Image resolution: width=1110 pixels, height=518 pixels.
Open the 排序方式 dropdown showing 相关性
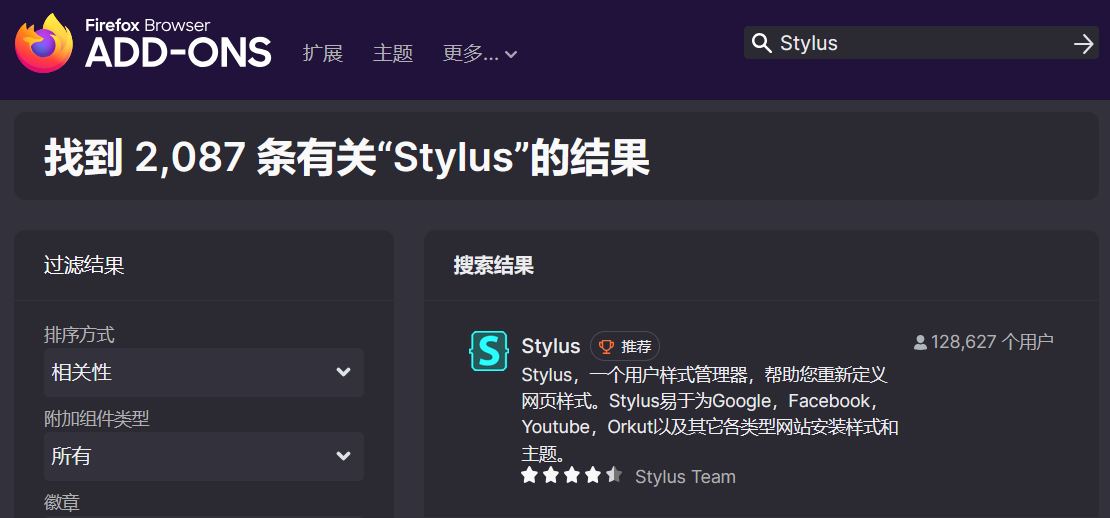204,372
